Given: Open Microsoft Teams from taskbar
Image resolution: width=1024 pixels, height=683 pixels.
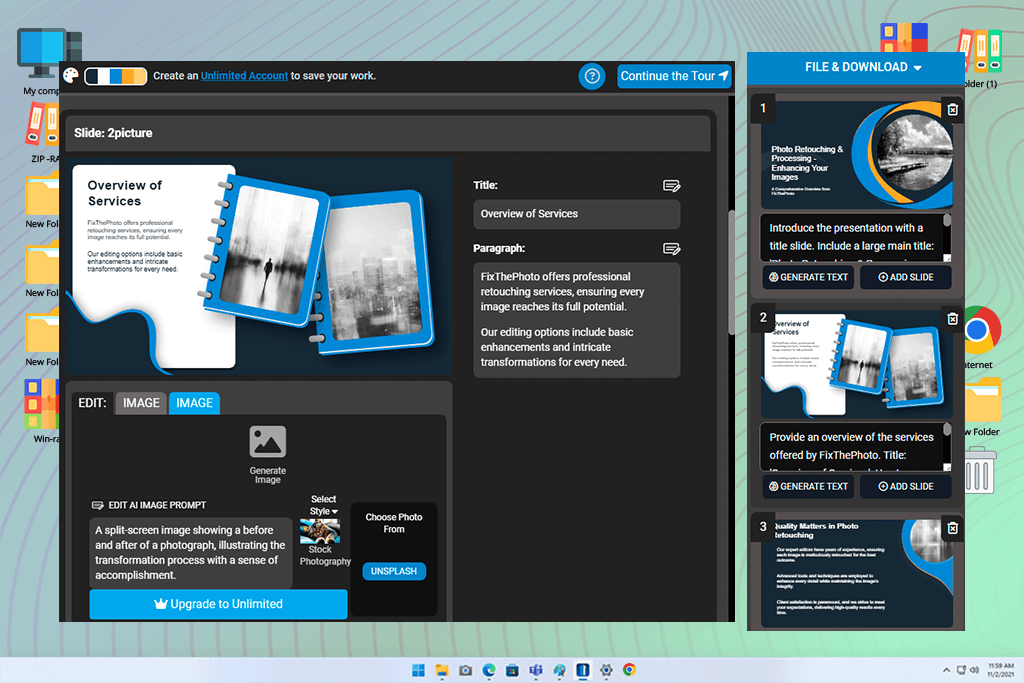Looking at the screenshot, I should point(536,670).
